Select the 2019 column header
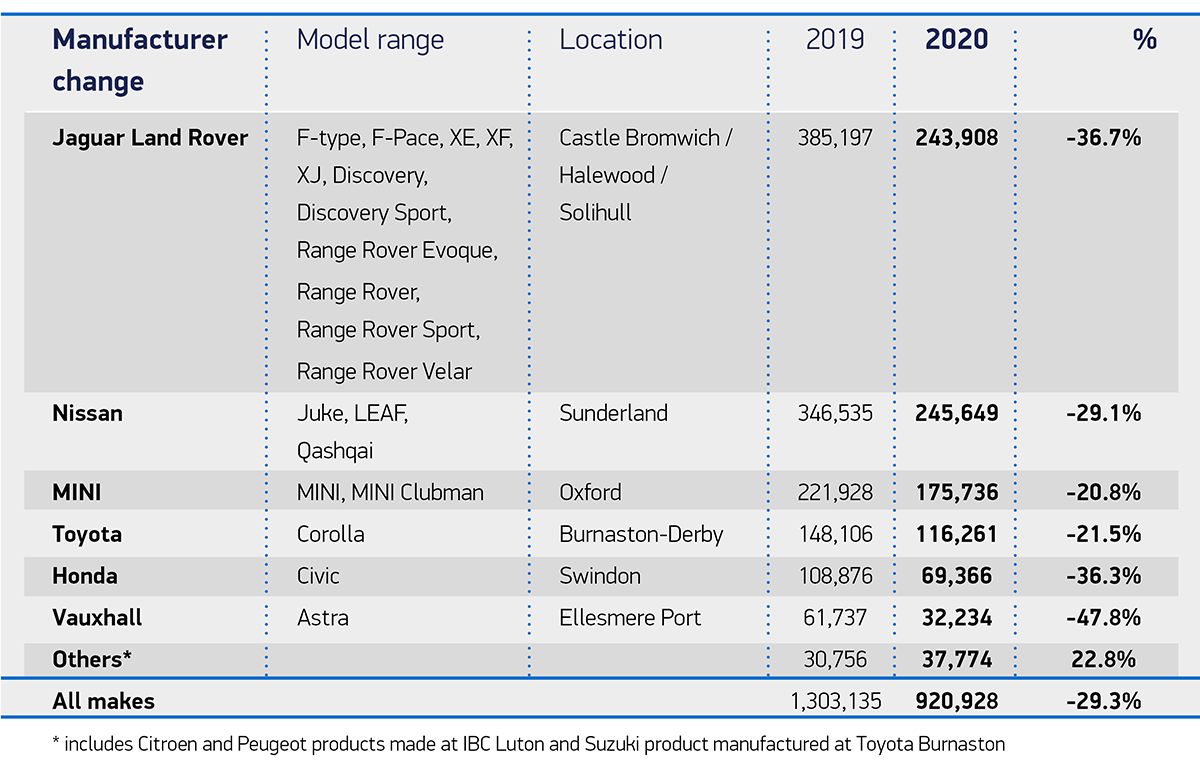Screen dimensions: 1200x777 [835, 40]
